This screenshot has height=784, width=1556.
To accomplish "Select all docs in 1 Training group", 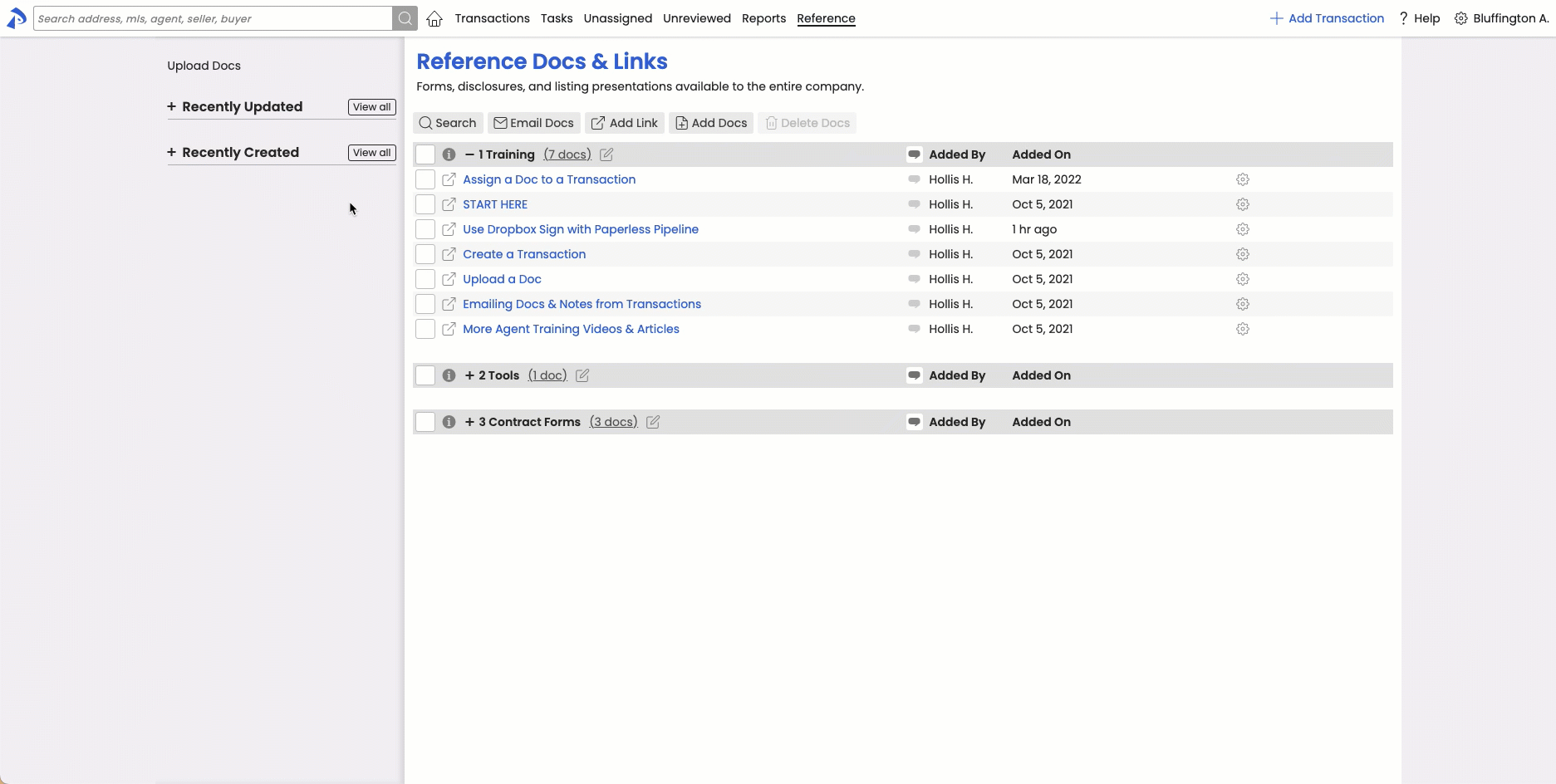I will tap(425, 154).
